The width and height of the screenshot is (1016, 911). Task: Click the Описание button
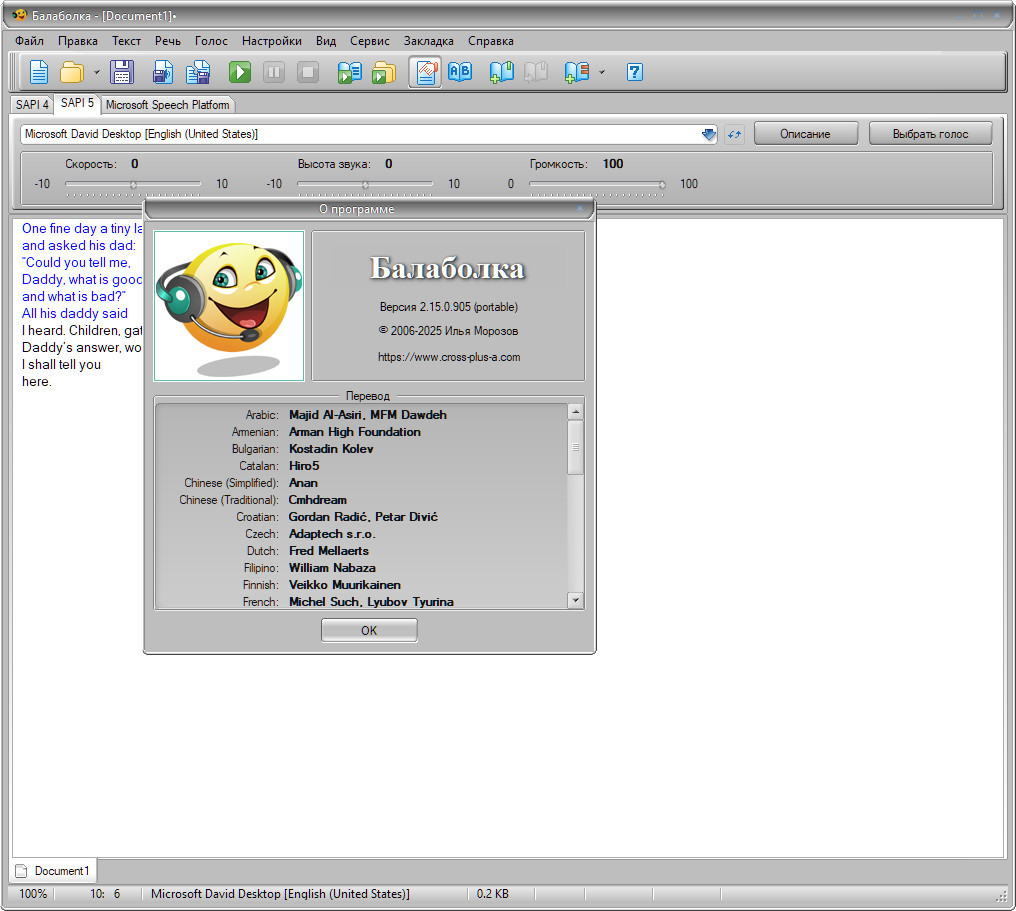(x=805, y=134)
